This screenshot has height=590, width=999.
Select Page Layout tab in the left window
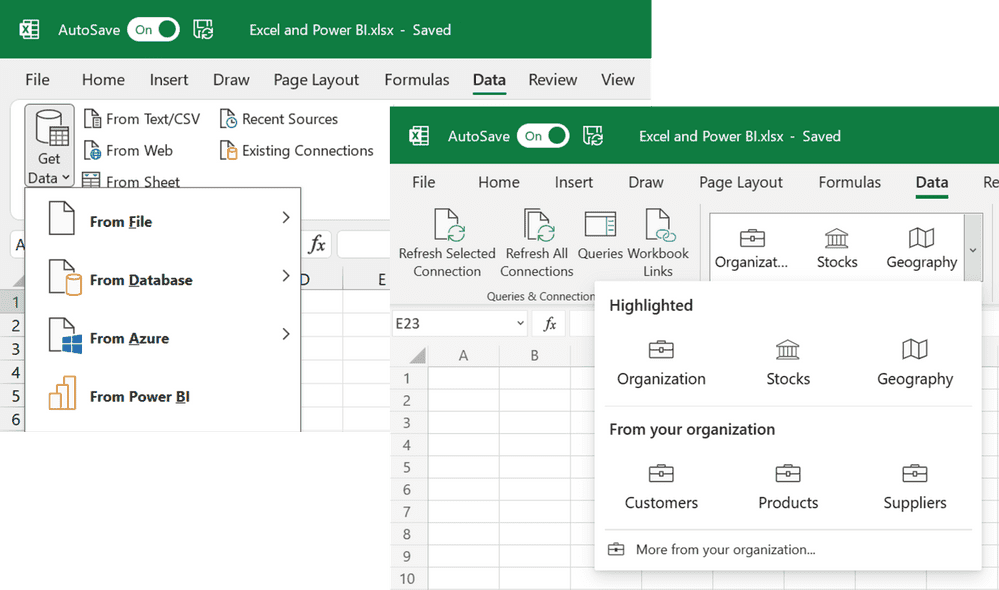pos(316,80)
